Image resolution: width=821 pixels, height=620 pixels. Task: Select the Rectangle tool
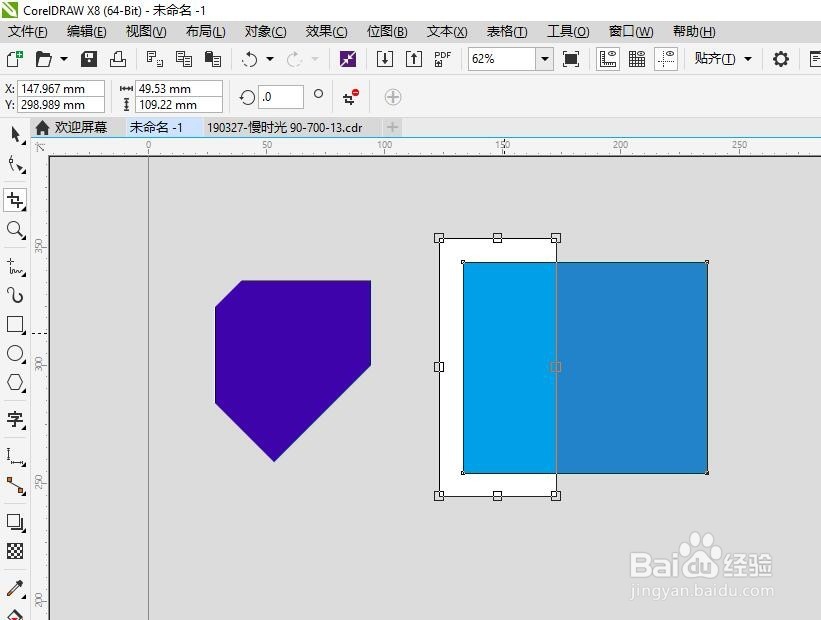(16, 325)
